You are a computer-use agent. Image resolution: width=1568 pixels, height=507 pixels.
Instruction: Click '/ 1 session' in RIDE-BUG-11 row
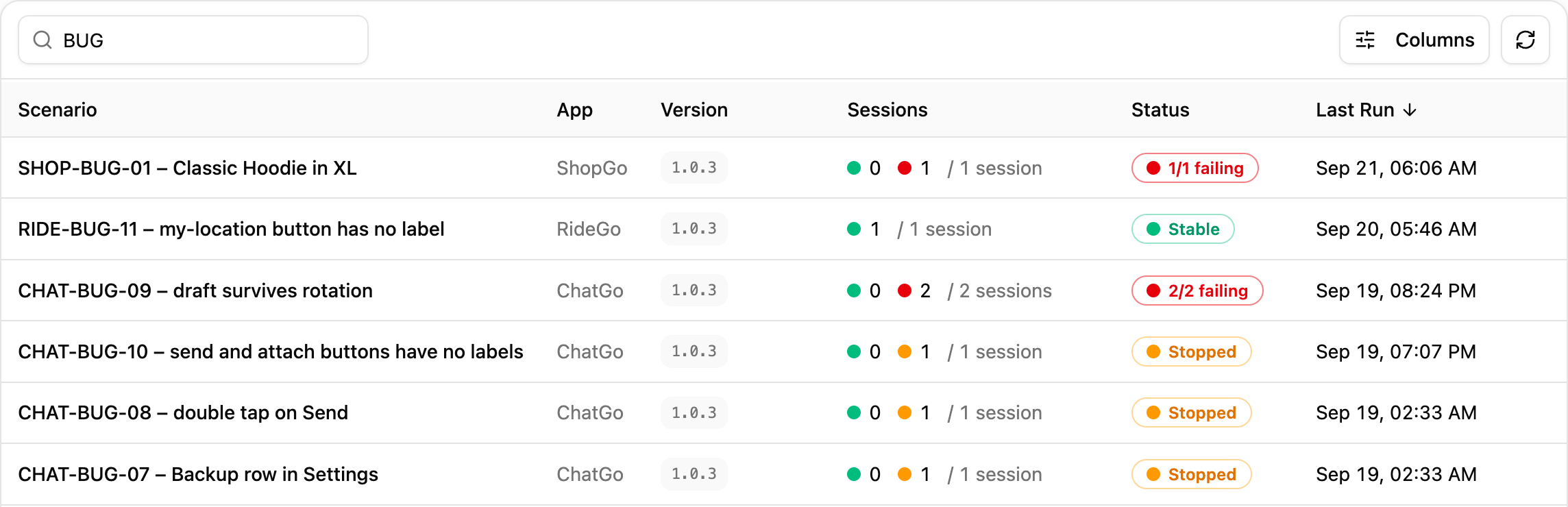[944, 229]
